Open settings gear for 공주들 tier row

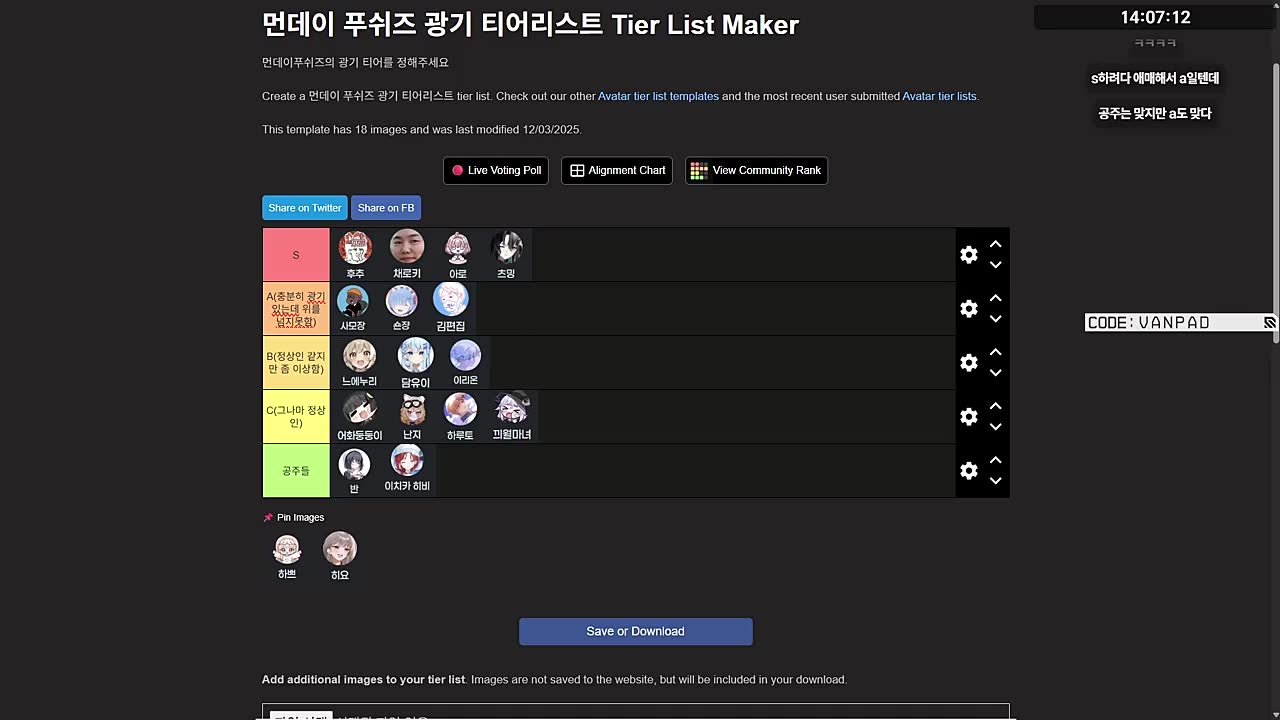[968, 471]
